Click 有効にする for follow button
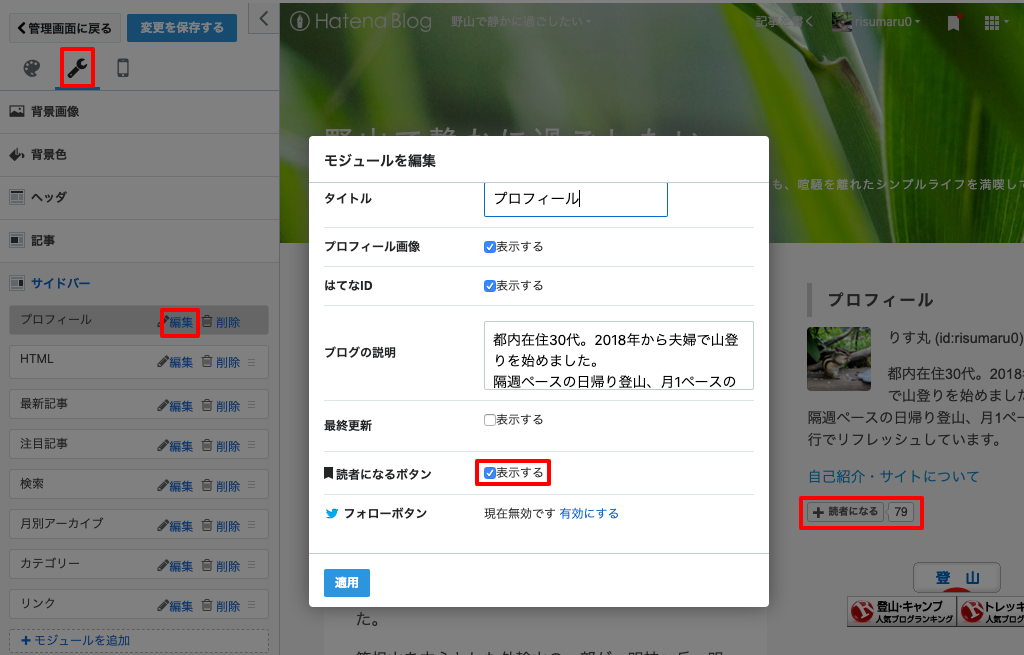The width and height of the screenshot is (1024, 655). point(588,513)
